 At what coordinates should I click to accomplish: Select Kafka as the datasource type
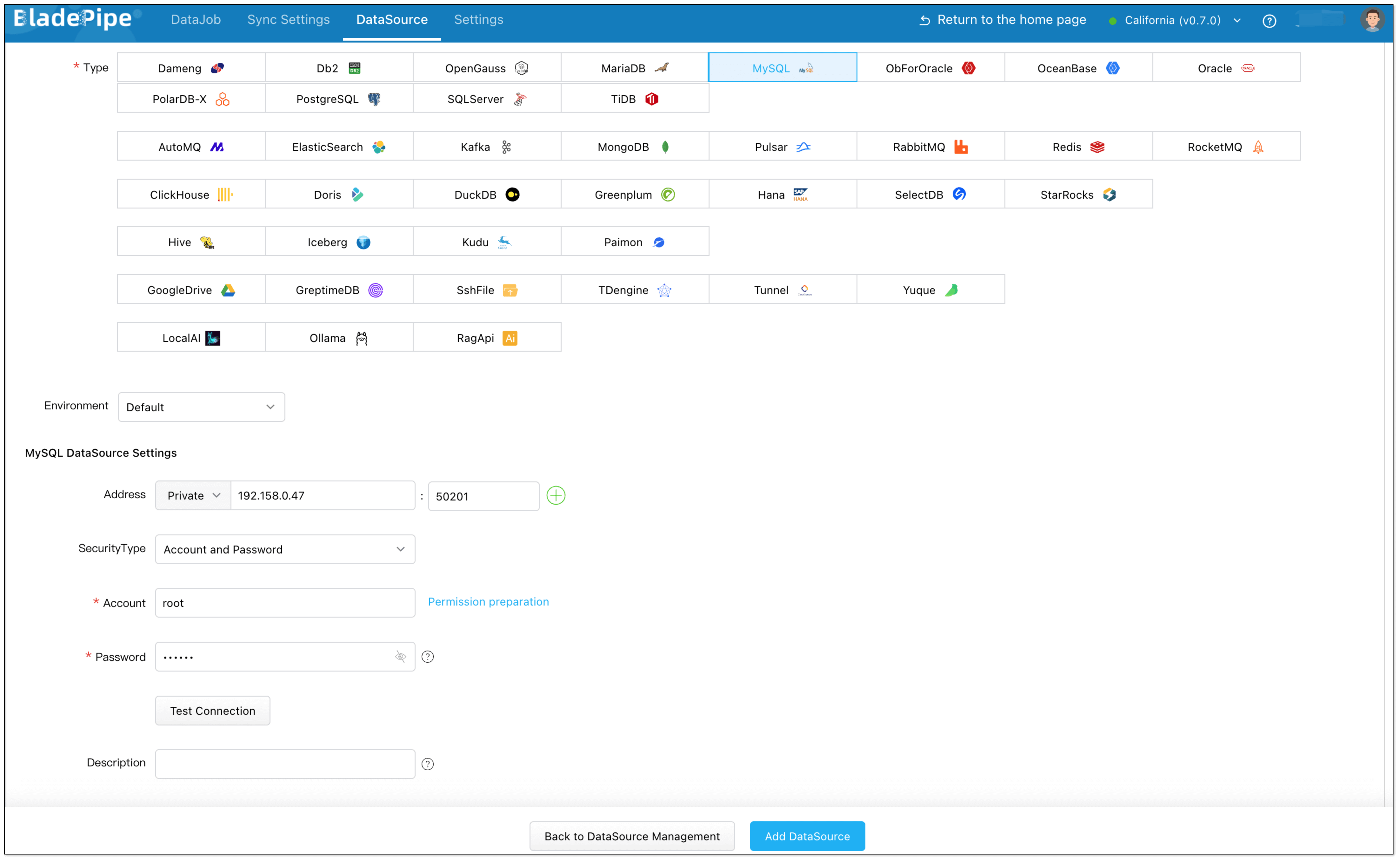[487, 147]
